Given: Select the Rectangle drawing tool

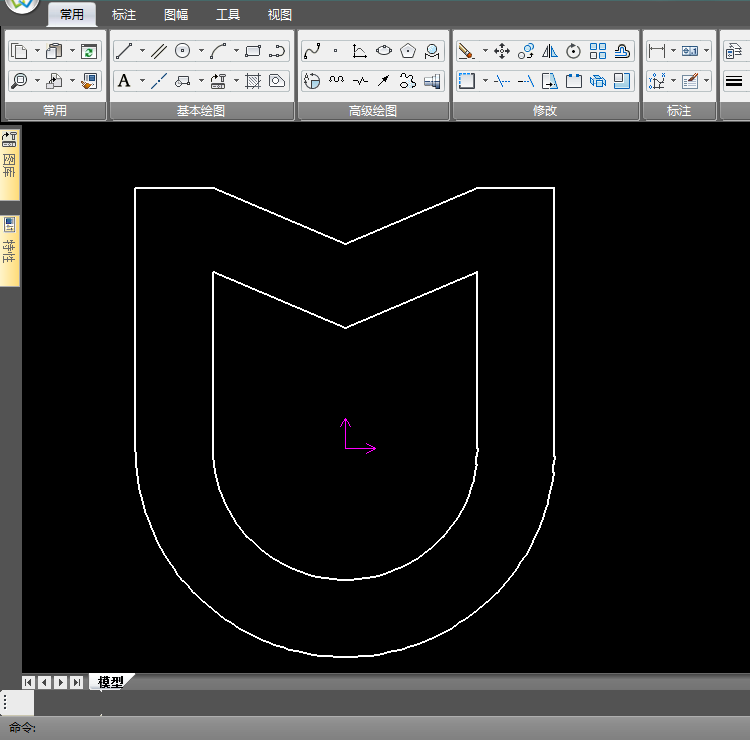Looking at the screenshot, I should tap(253, 51).
